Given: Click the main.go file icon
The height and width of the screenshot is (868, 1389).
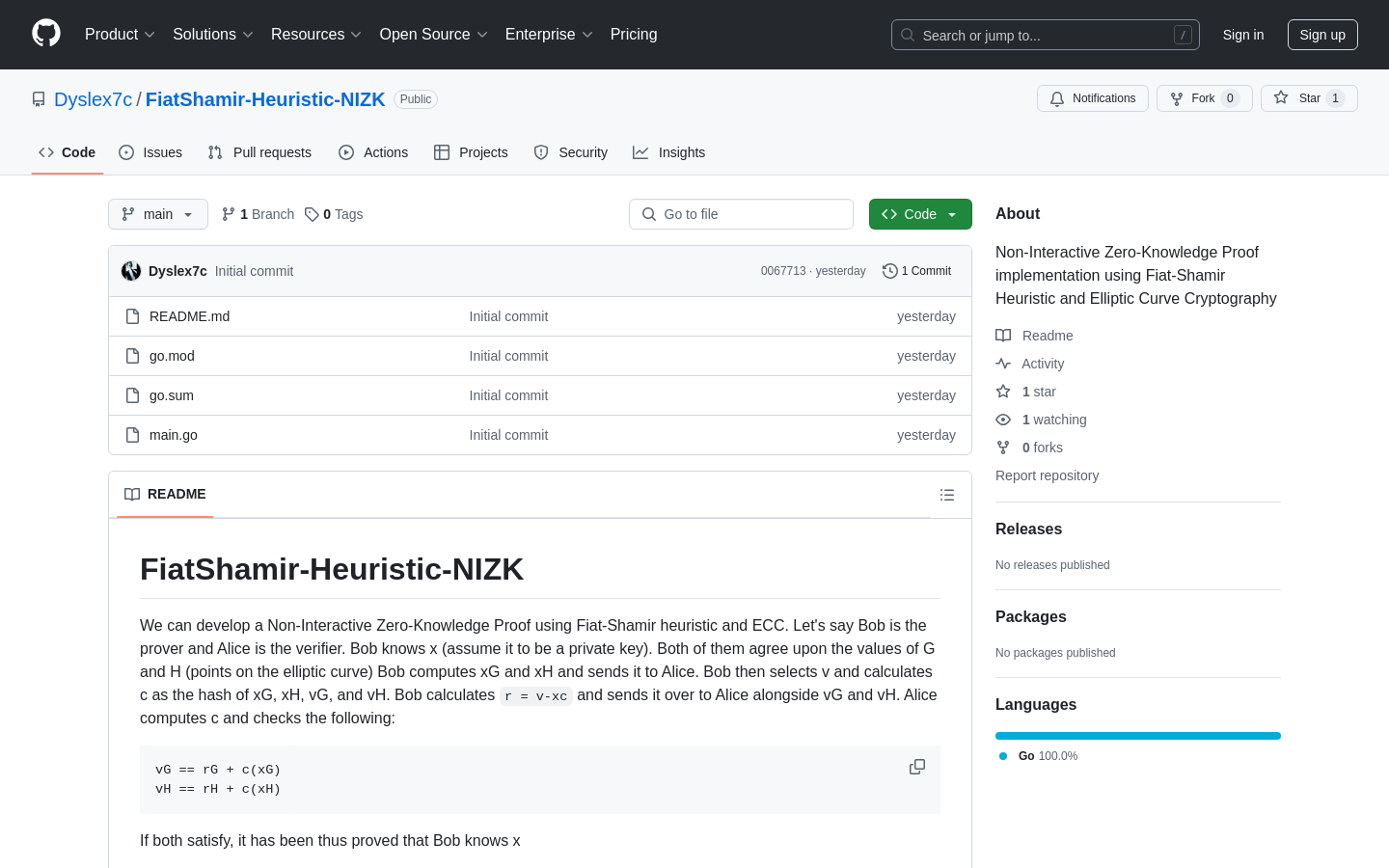Looking at the screenshot, I should (133, 435).
